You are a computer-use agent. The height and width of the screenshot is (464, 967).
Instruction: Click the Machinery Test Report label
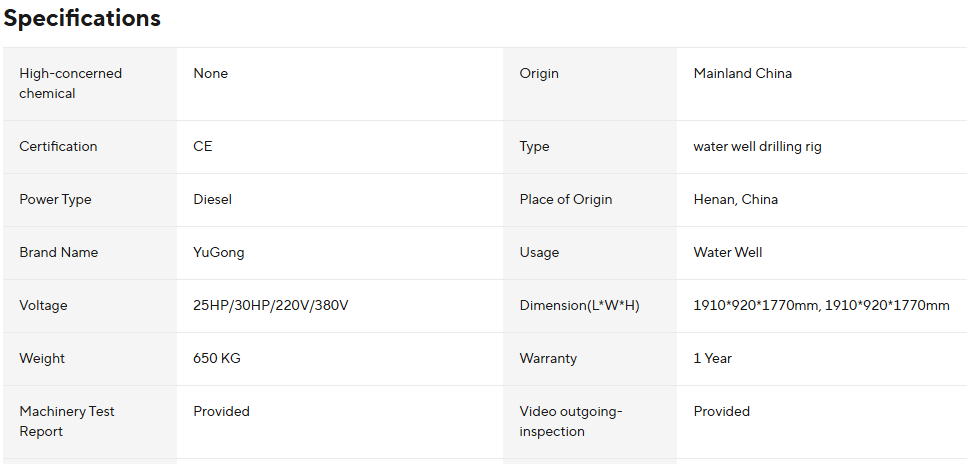67,421
